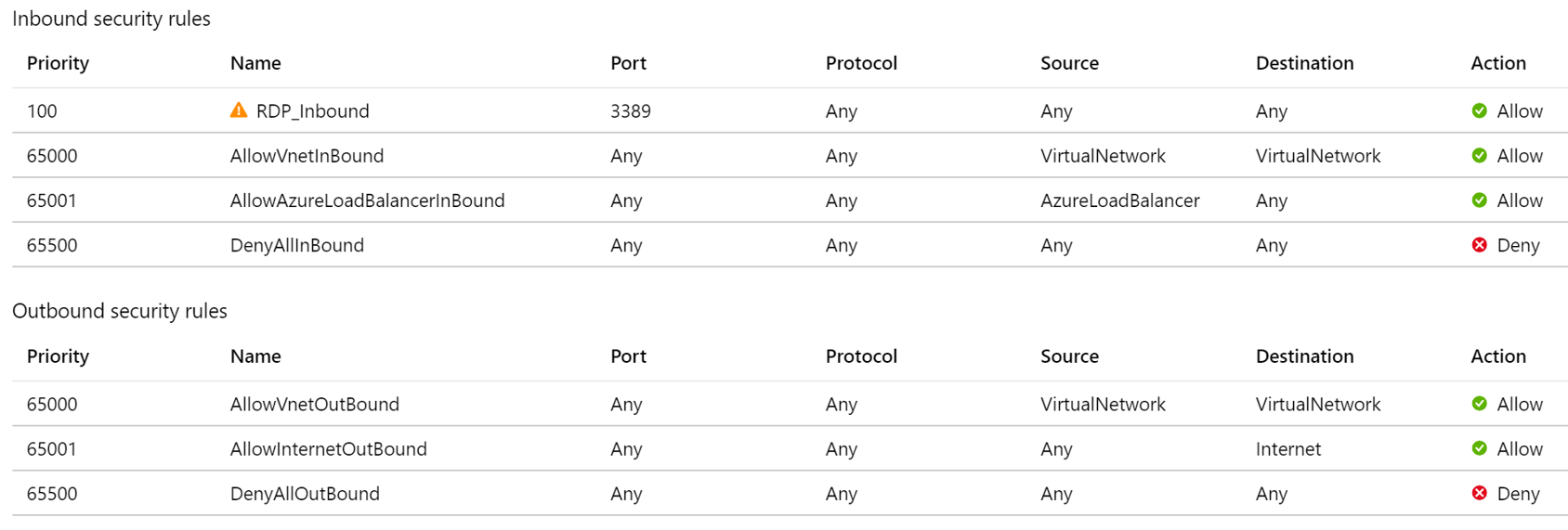Click port 3389 in the RDP_Inbound row

point(630,111)
